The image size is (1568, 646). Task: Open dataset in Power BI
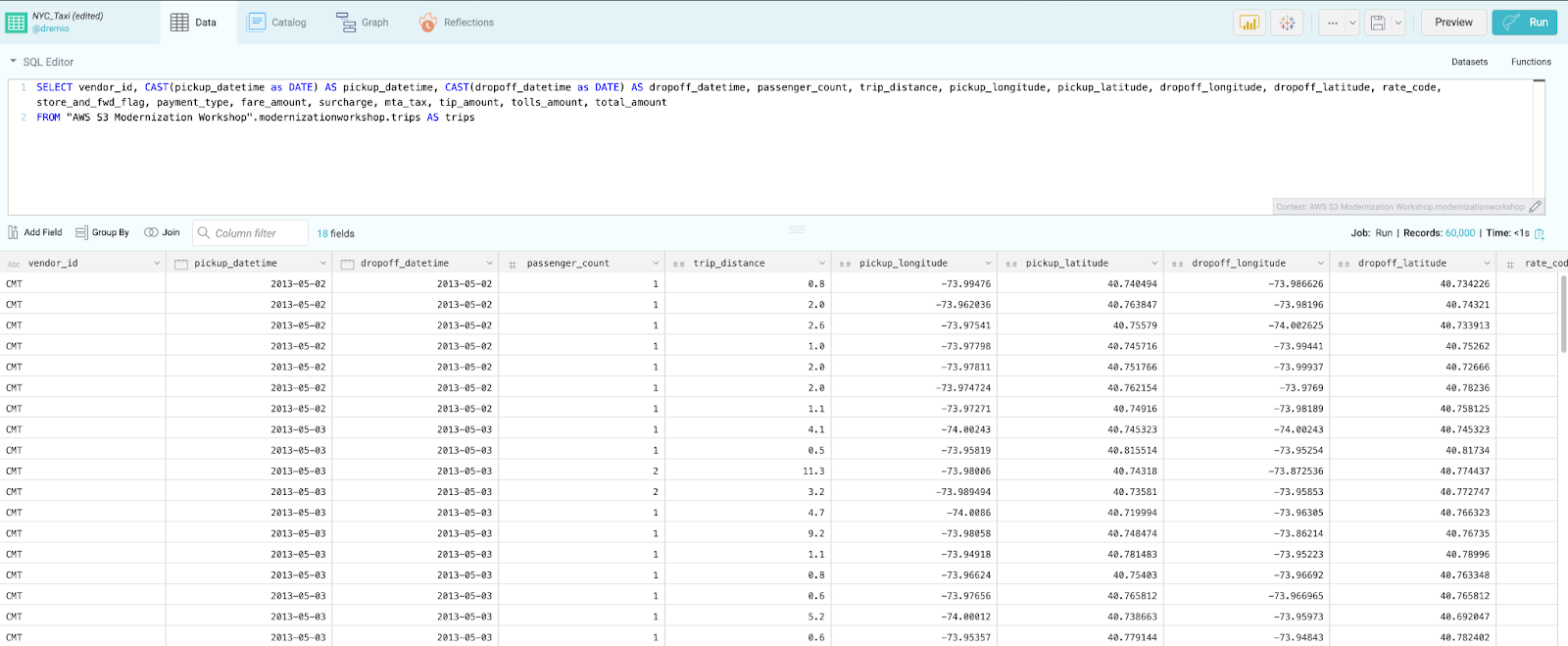[1249, 23]
